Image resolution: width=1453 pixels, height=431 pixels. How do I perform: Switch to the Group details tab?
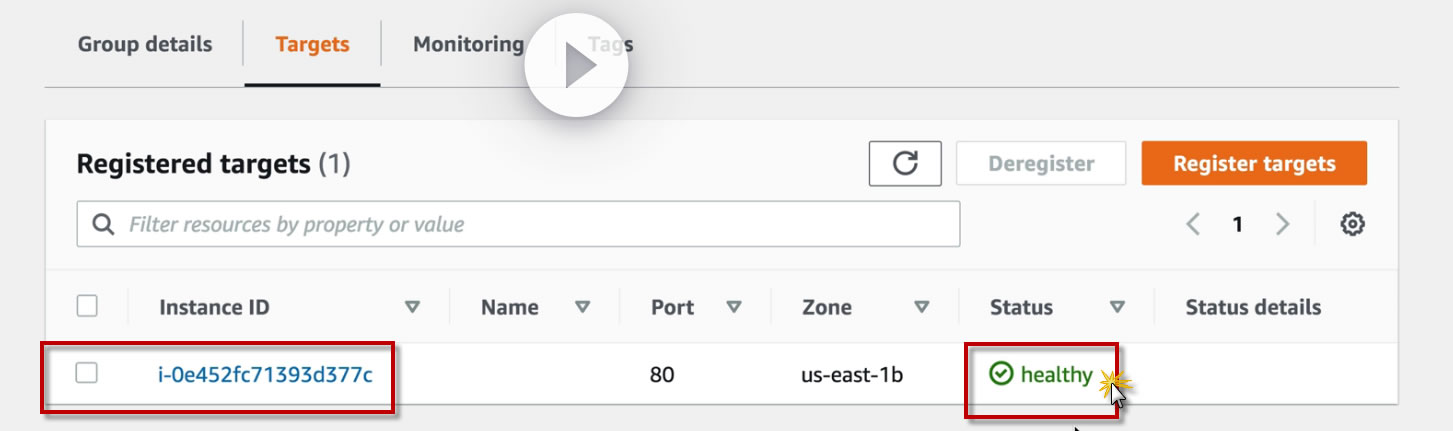pyautogui.click(x=145, y=45)
